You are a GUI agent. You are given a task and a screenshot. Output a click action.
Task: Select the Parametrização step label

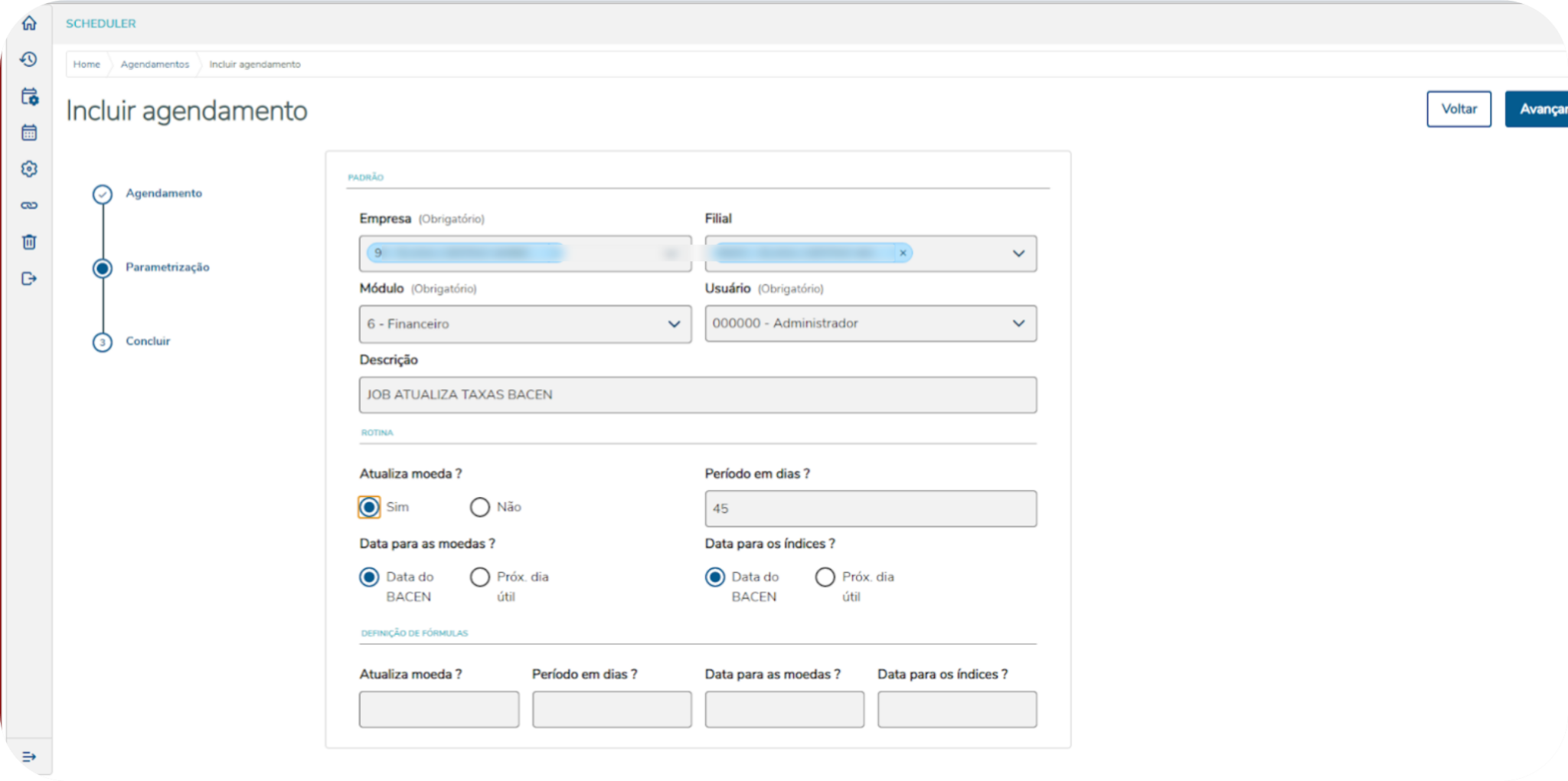tap(168, 267)
